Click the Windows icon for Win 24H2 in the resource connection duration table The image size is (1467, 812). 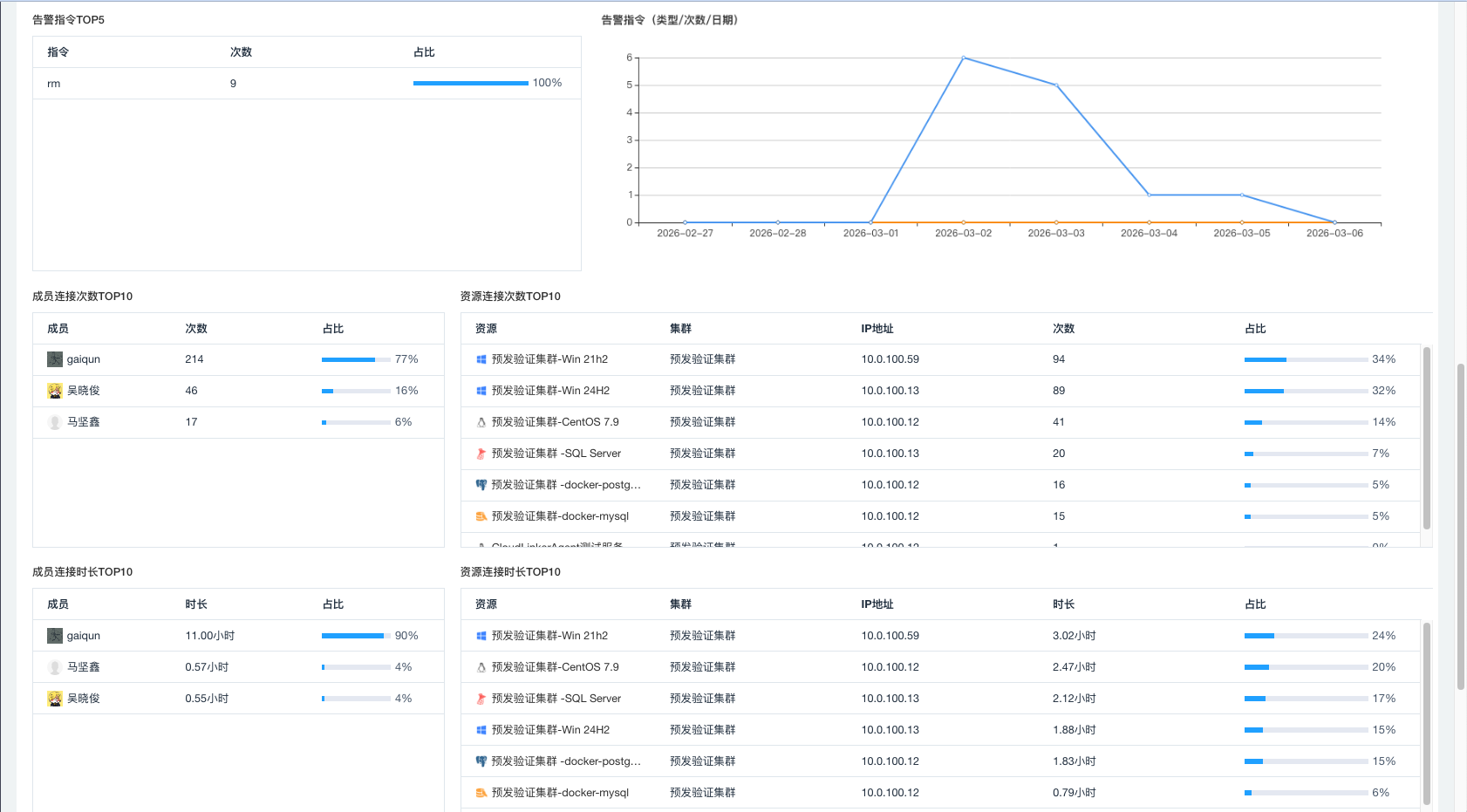pyautogui.click(x=481, y=730)
